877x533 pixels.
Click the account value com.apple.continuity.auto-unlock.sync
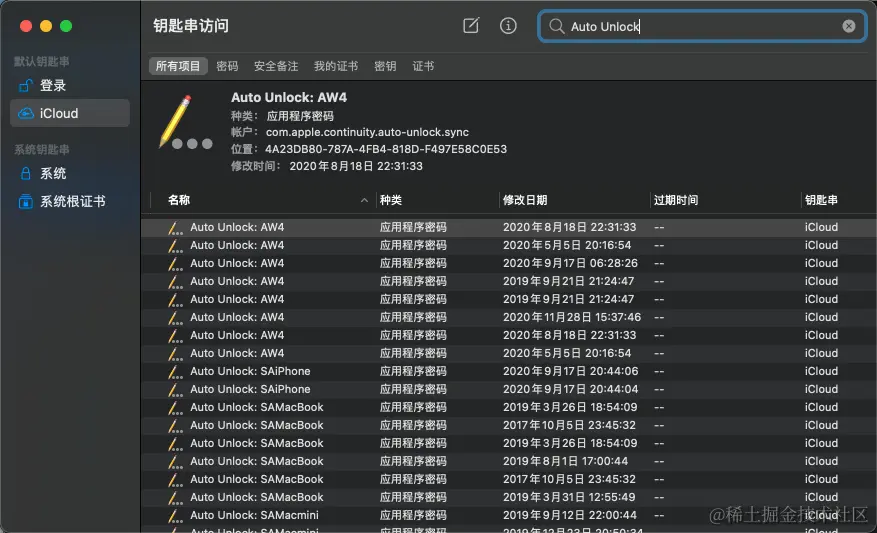click(x=367, y=133)
